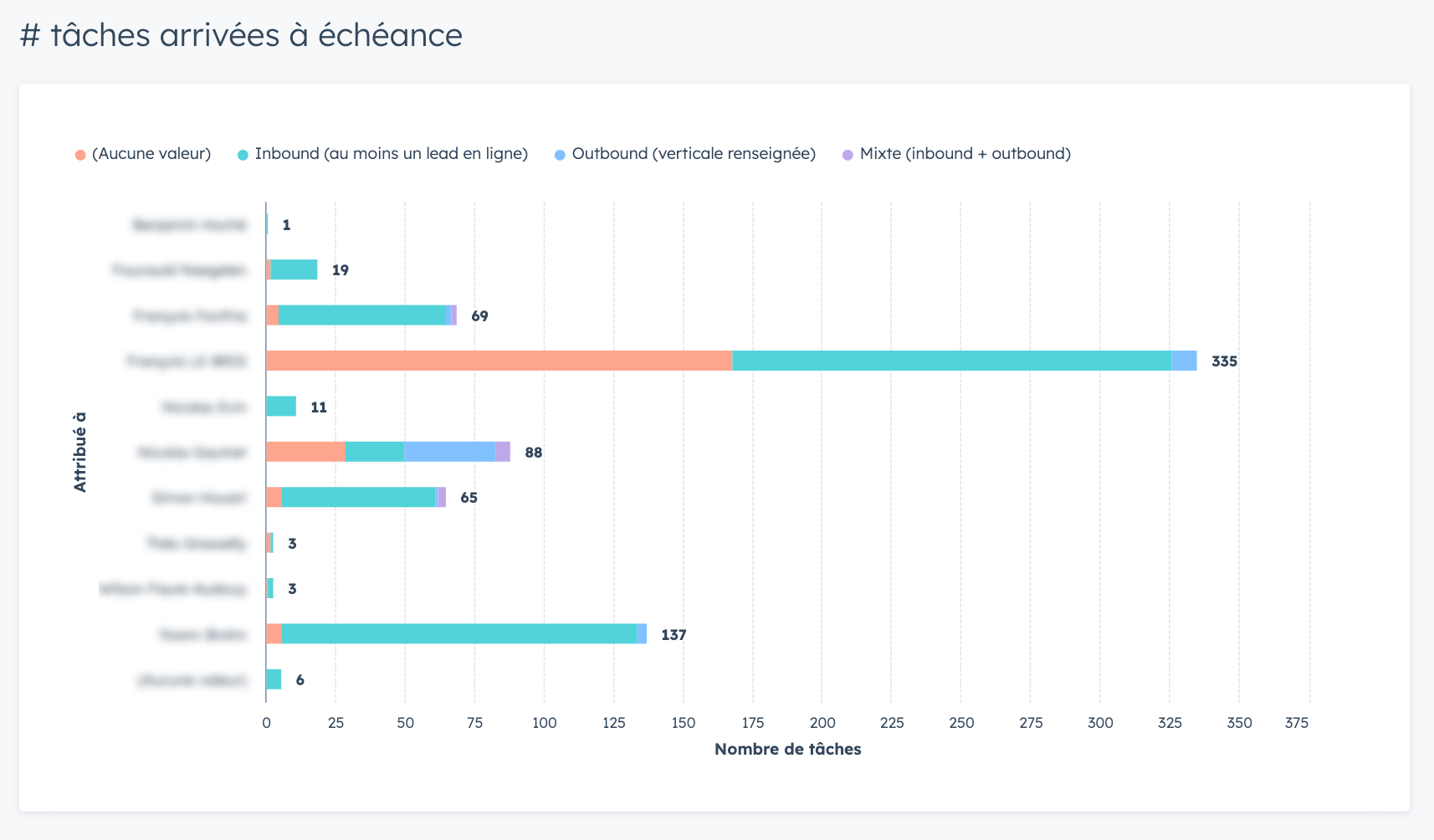Click the purple Mixte legend dot
This screenshot has width=1434, height=840.
pos(848,155)
